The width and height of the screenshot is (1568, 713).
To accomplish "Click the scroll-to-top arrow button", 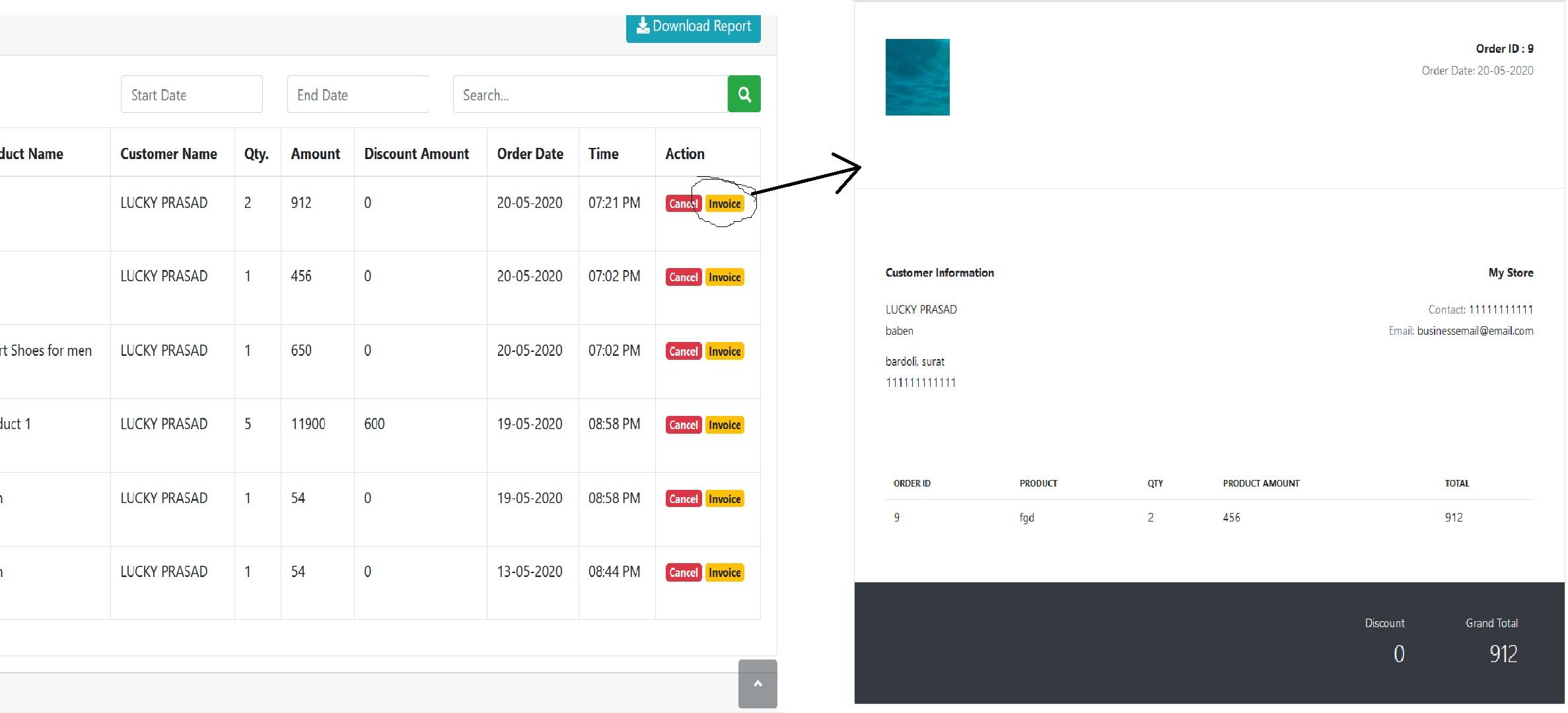I will [x=758, y=683].
